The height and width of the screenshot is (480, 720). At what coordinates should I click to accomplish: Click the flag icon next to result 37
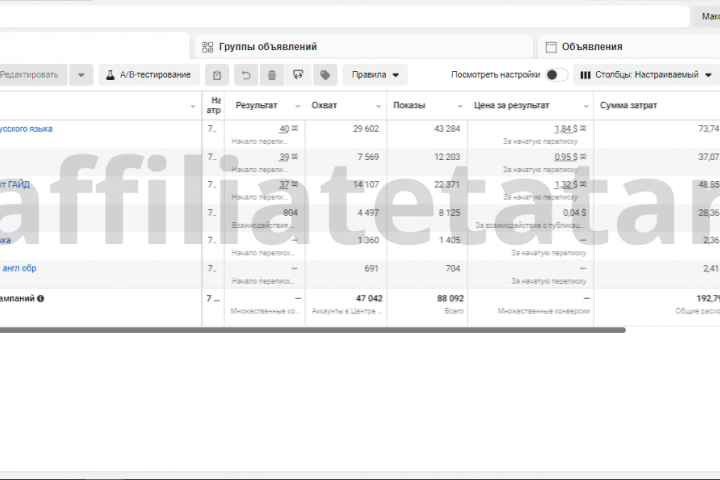point(295,184)
